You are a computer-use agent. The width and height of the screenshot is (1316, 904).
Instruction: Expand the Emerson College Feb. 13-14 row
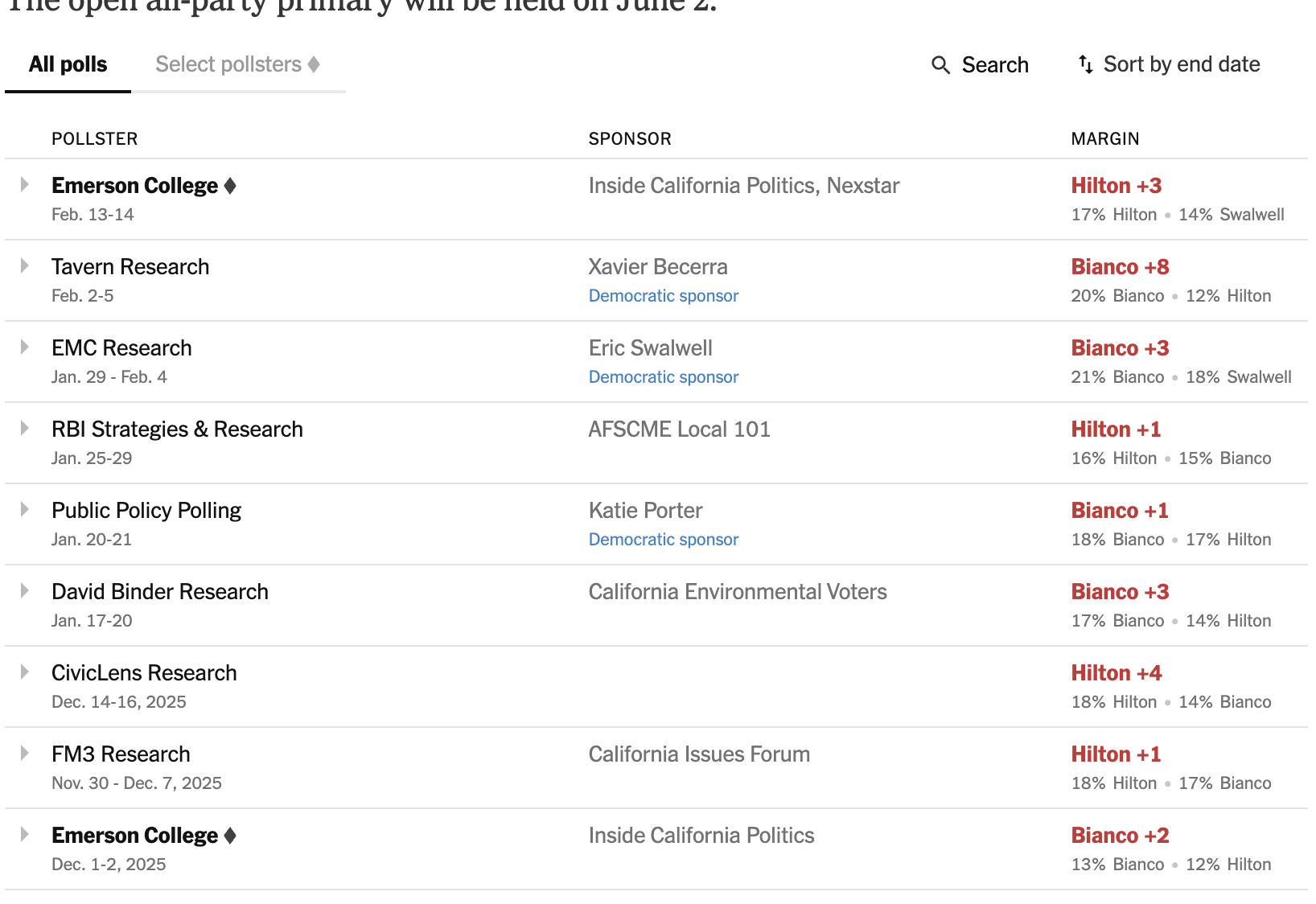click(25, 185)
